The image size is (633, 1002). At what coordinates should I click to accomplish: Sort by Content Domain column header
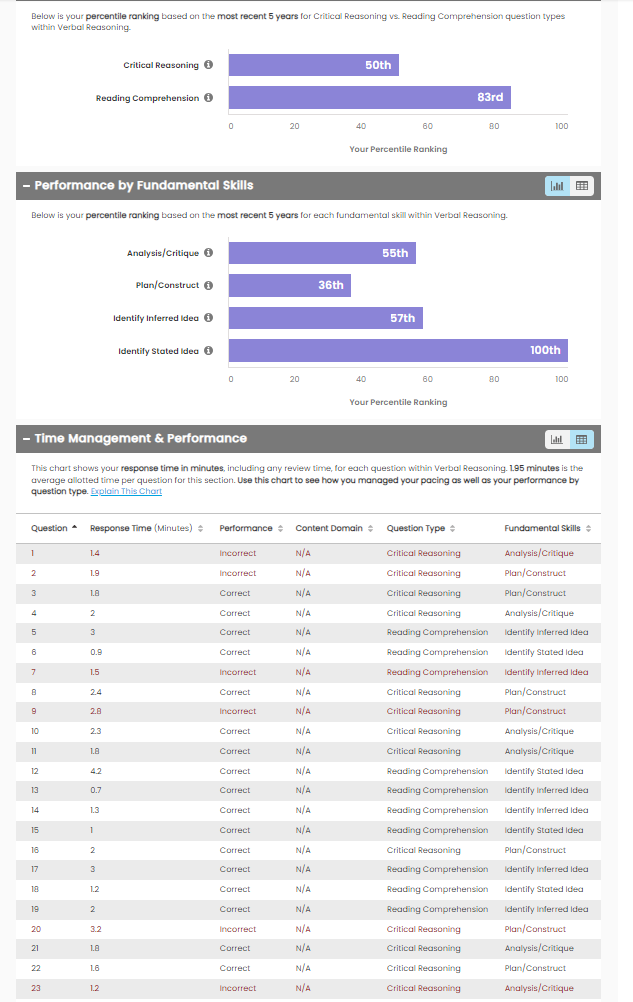[334, 528]
